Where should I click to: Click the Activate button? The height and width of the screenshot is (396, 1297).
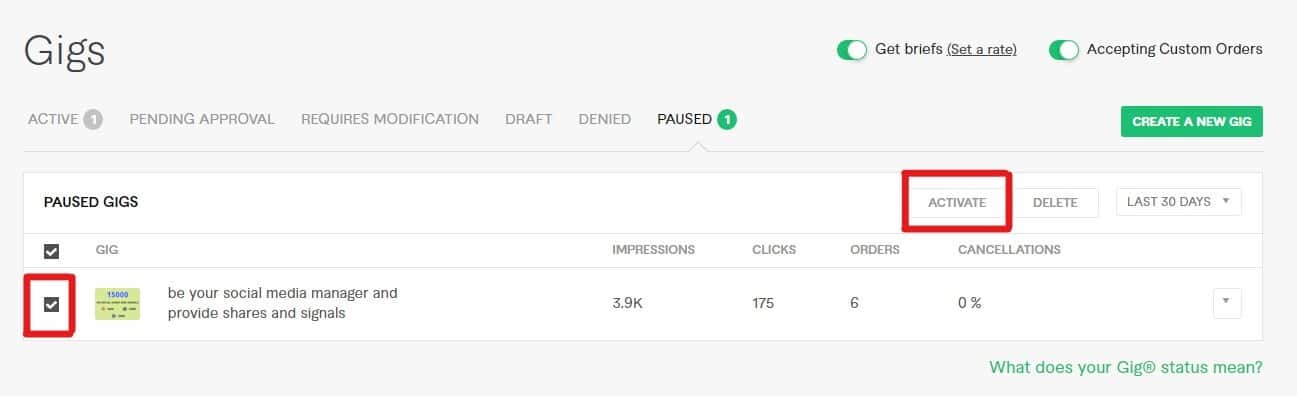point(957,202)
